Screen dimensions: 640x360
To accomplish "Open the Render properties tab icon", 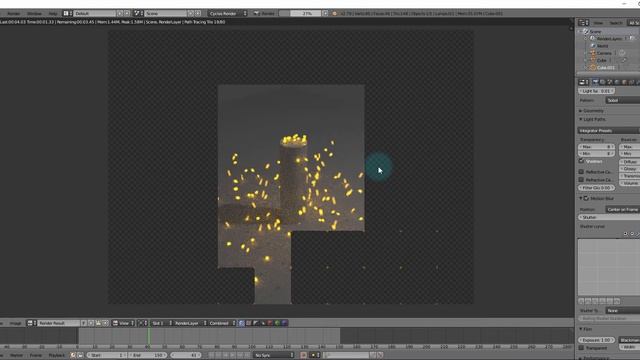I will coord(596,82).
